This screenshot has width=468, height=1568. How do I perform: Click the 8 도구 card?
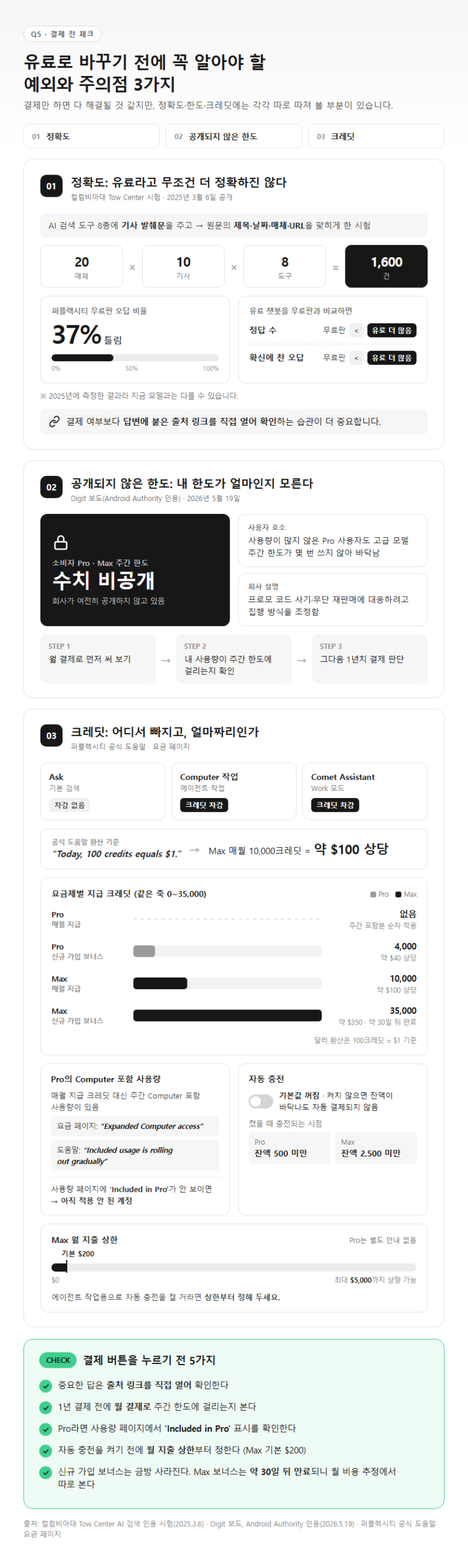[285, 266]
